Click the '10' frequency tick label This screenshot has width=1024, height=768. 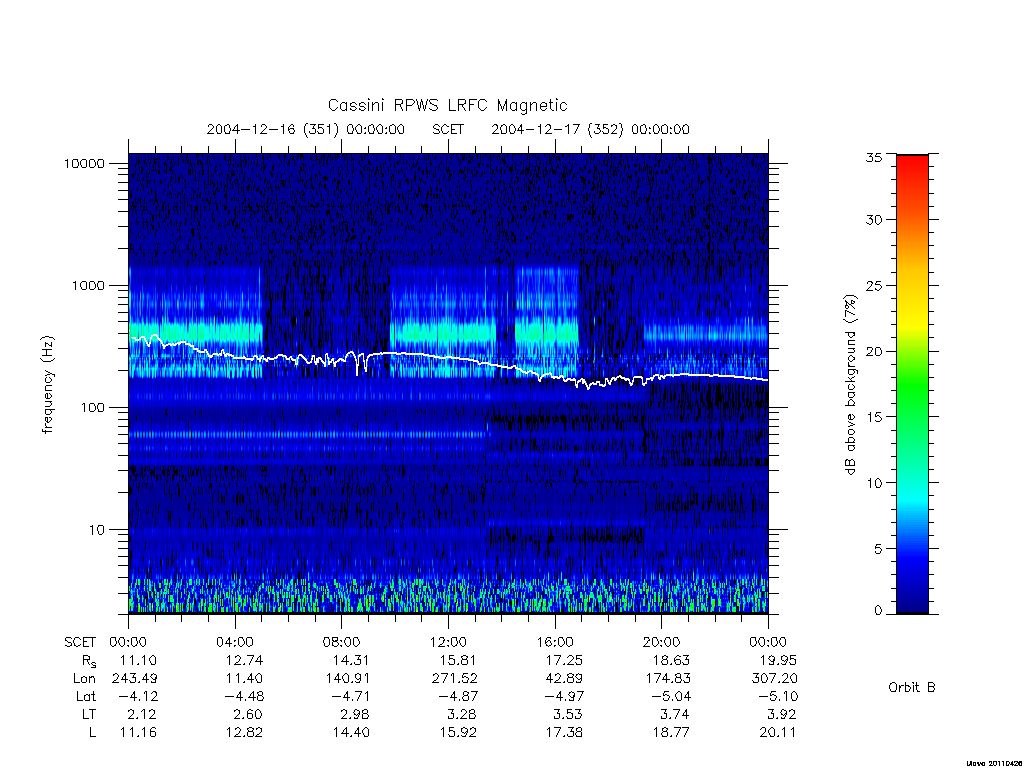point(96,530)
